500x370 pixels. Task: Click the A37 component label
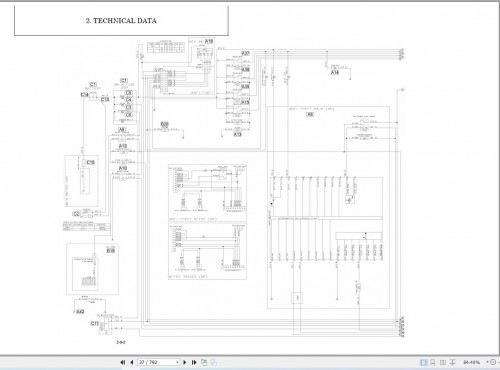click(x=245, y=53)
